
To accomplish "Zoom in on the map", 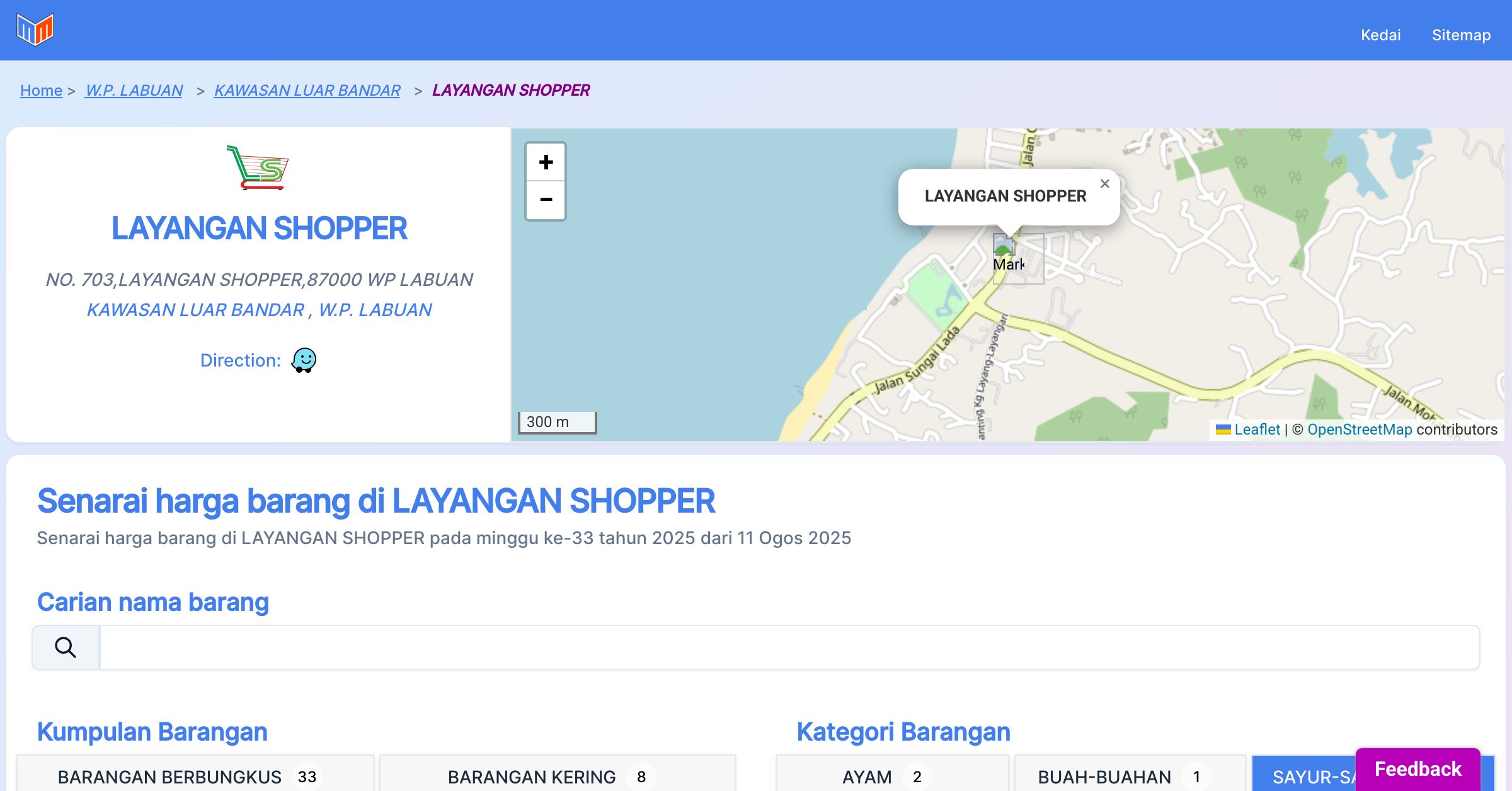I will [546, 162].
